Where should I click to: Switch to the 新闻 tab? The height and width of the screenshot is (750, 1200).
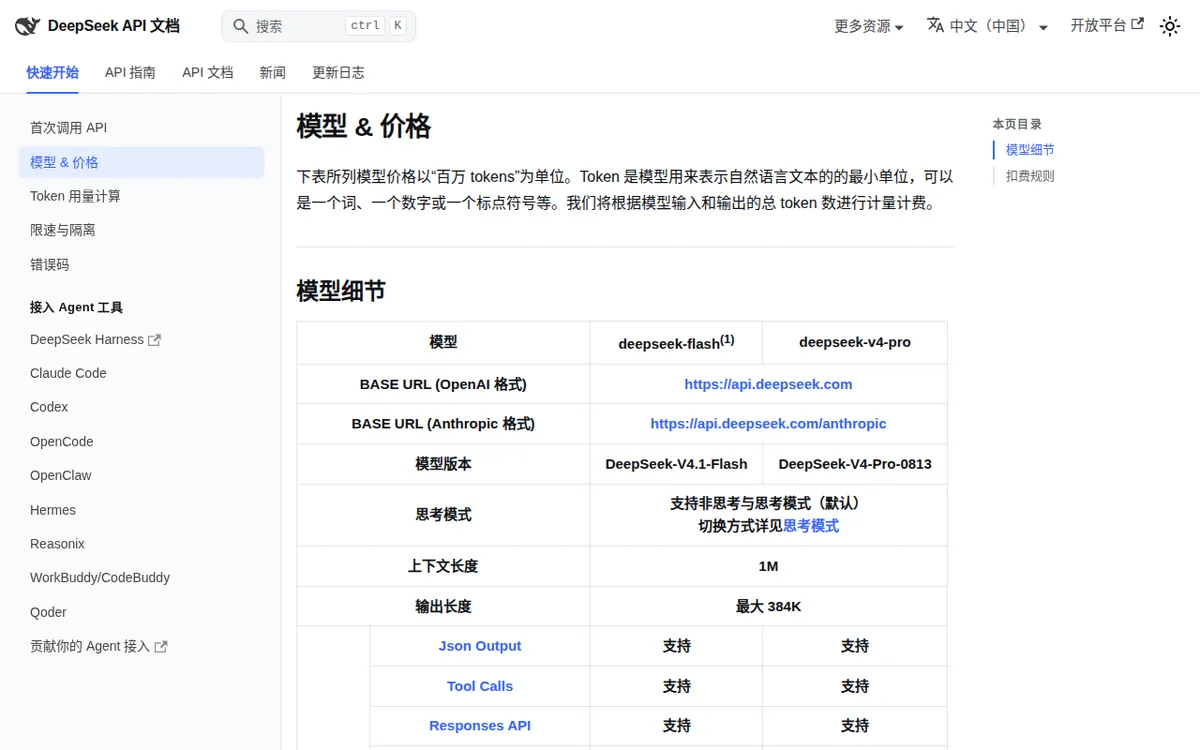272,72
